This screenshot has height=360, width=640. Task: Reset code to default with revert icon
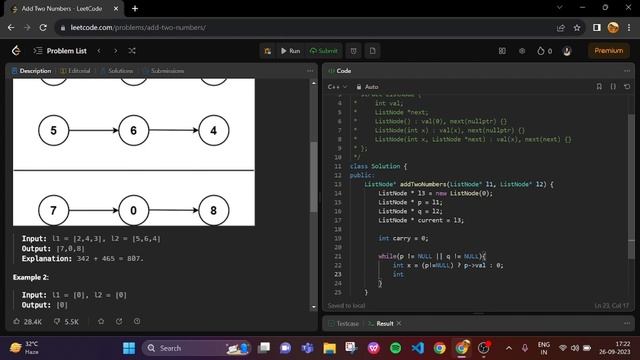click(627, 87)
